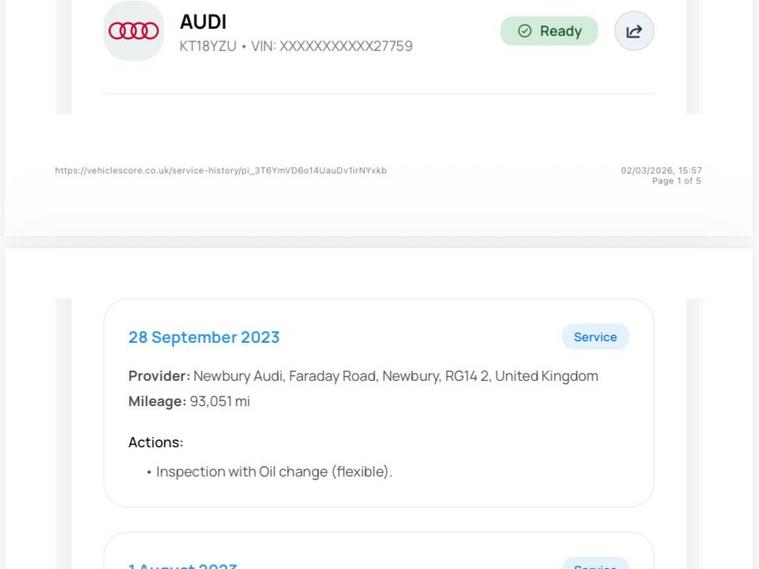The image size is (759, 569).
Task: Click the KT18YZU registration number
Action: (x=208, y=46)
